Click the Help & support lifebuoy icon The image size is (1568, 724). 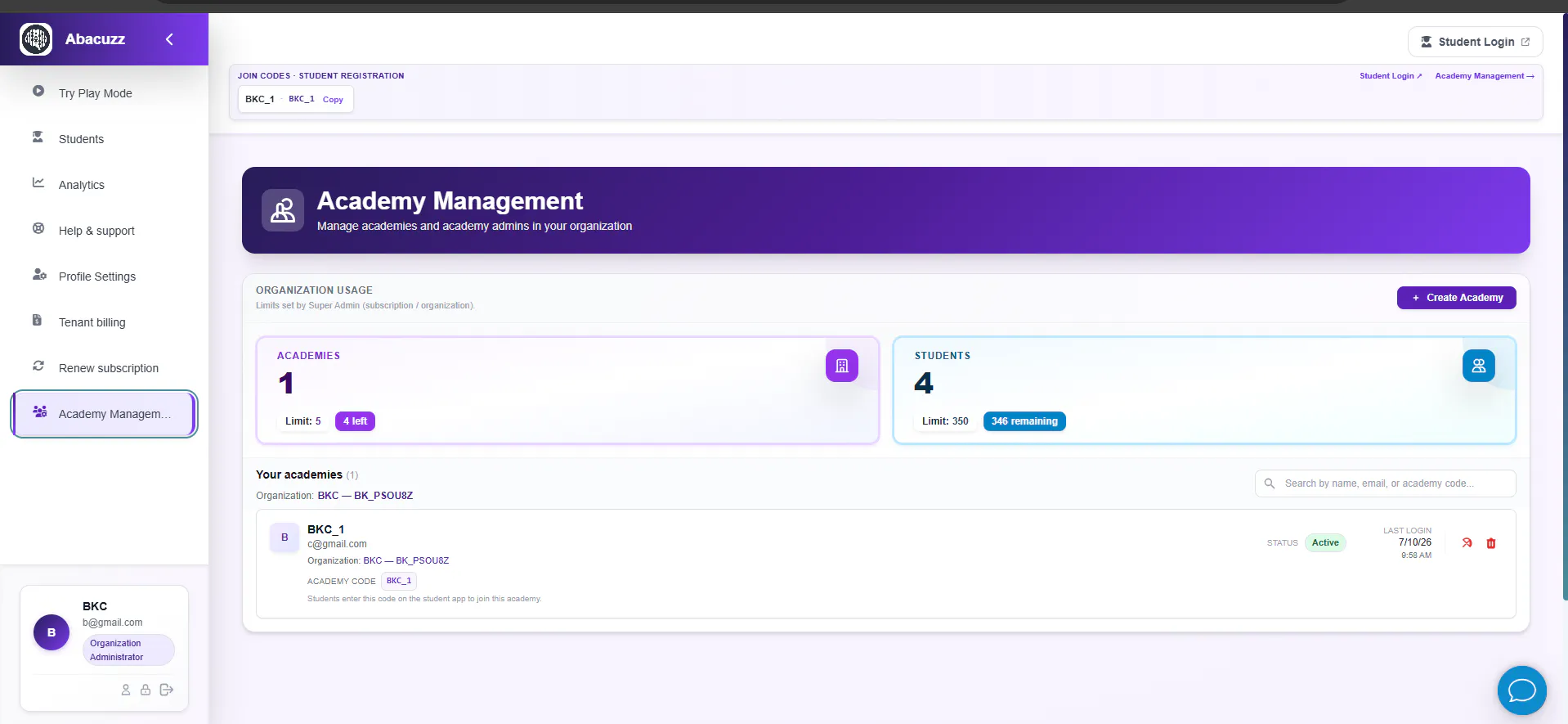click(x=38, y=228)
